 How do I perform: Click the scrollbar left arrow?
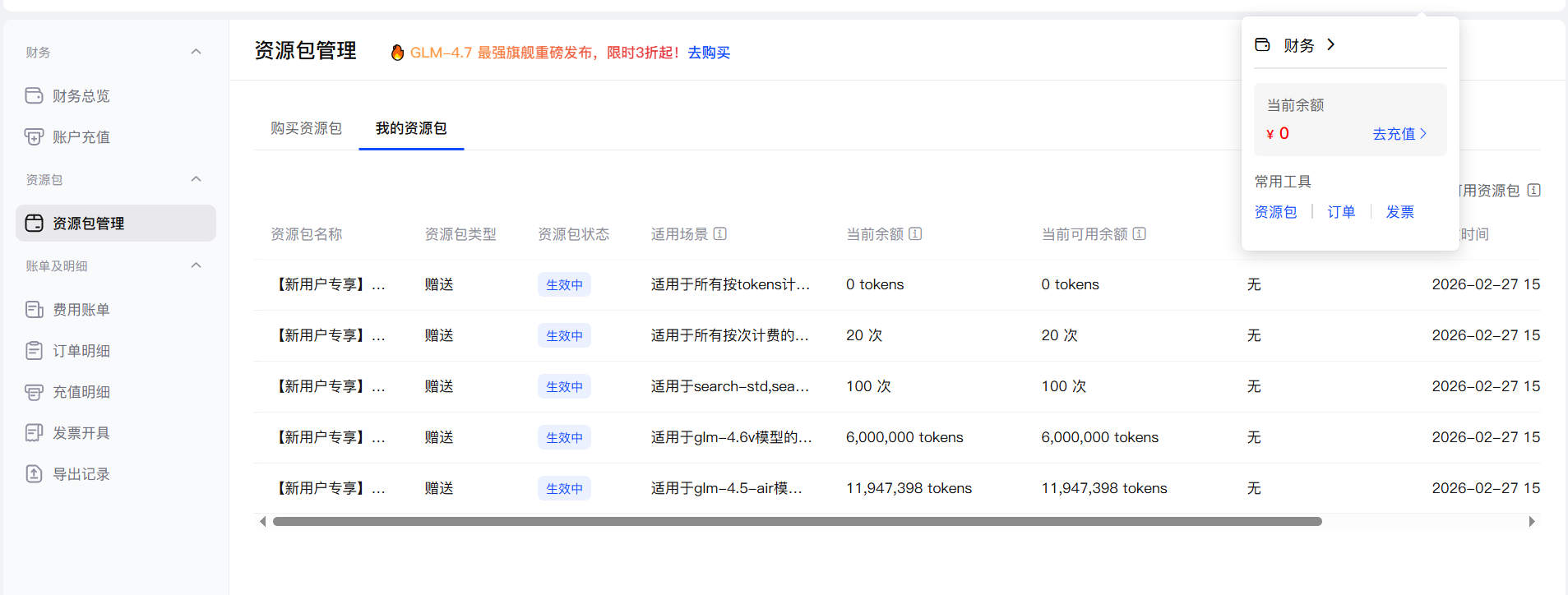click(262, 522)
